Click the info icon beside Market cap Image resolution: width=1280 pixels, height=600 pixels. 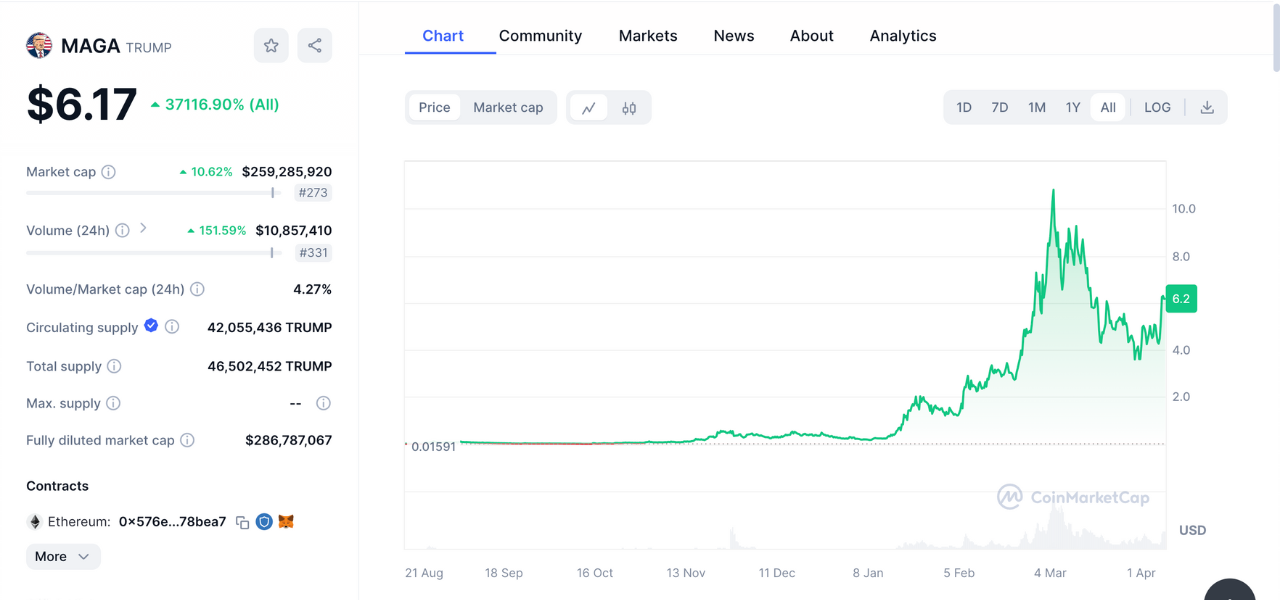coord(109,172)
